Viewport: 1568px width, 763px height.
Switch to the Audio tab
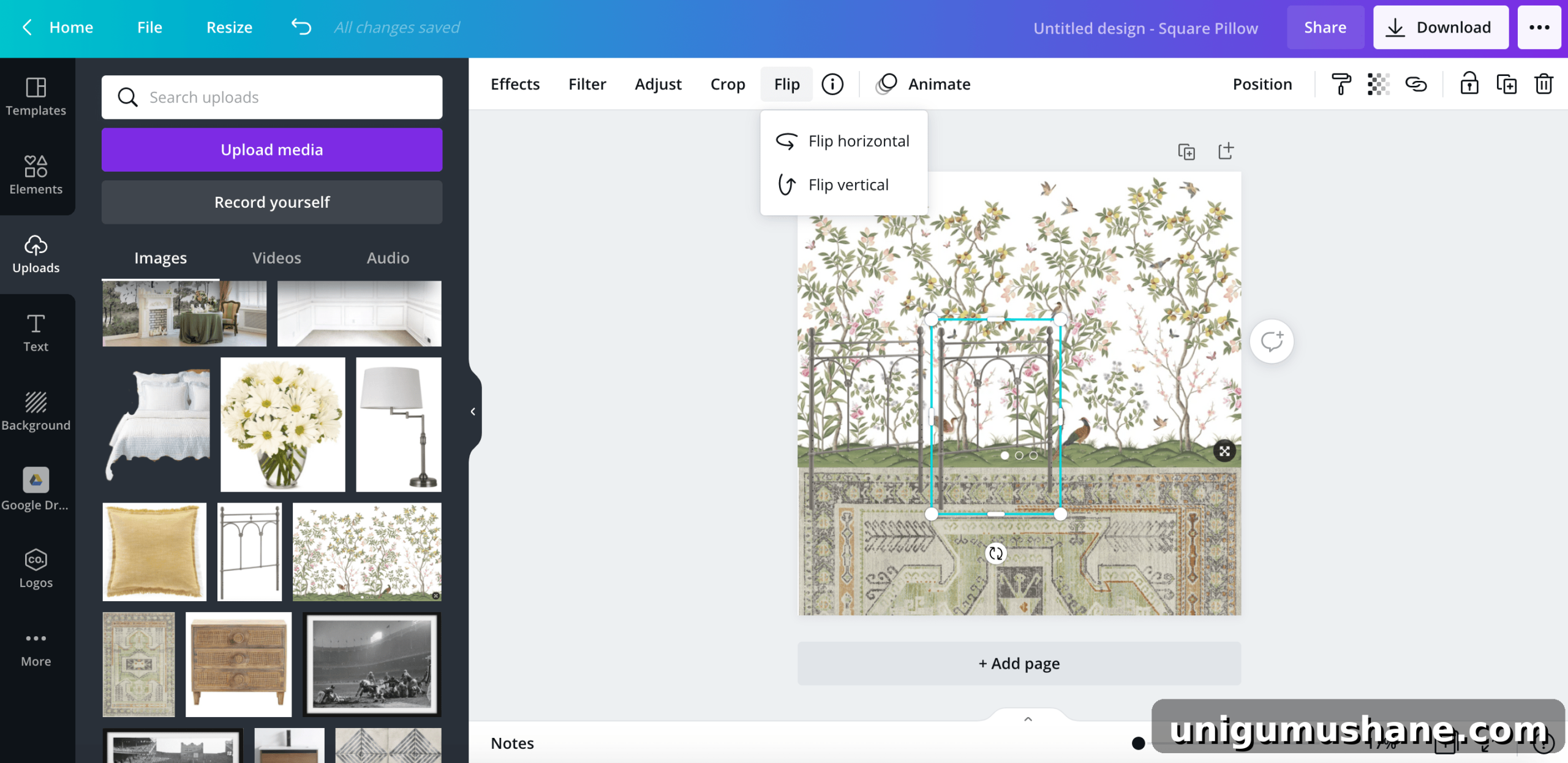(x=388, y=258)
